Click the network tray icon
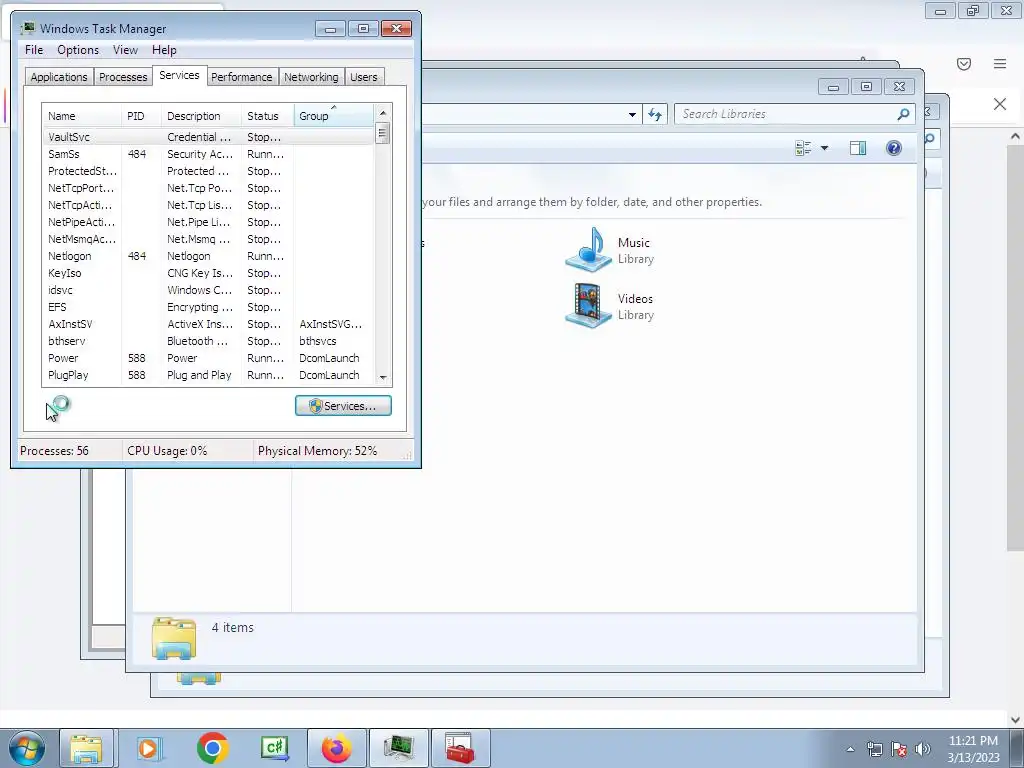1024x768 pixels. (874, 749)
